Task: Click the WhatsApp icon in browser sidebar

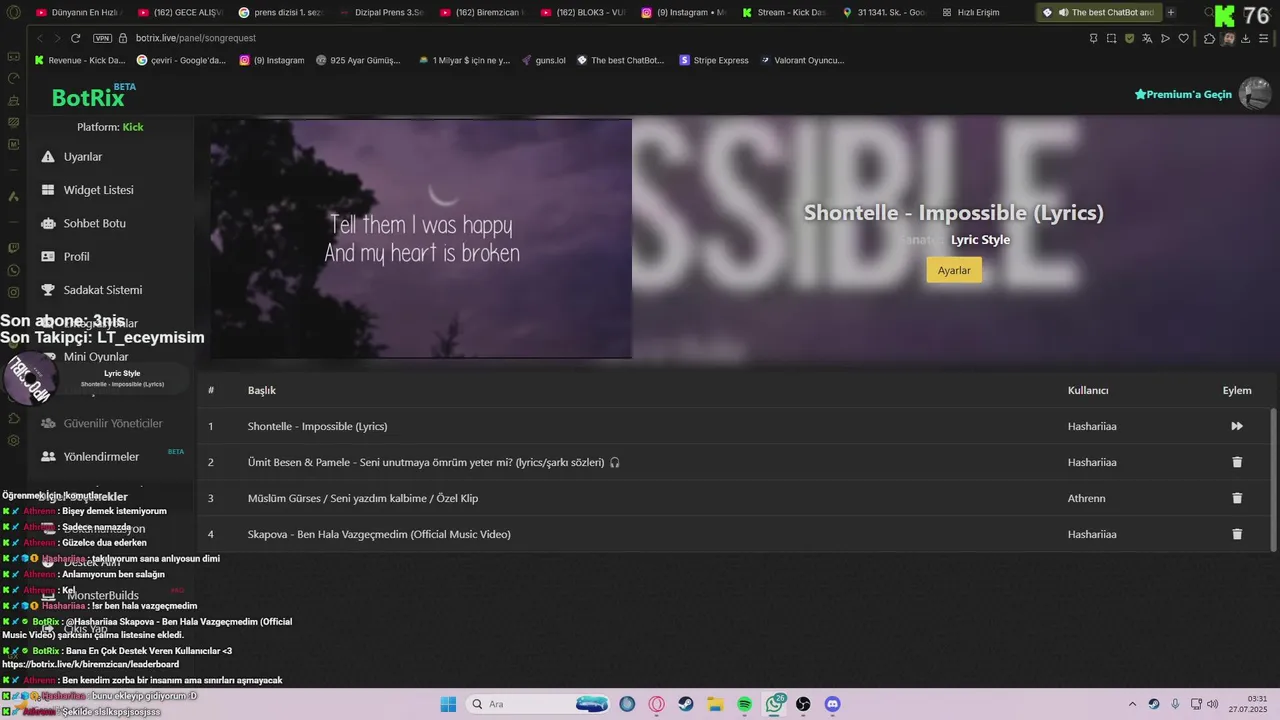Action: (13, 270)
